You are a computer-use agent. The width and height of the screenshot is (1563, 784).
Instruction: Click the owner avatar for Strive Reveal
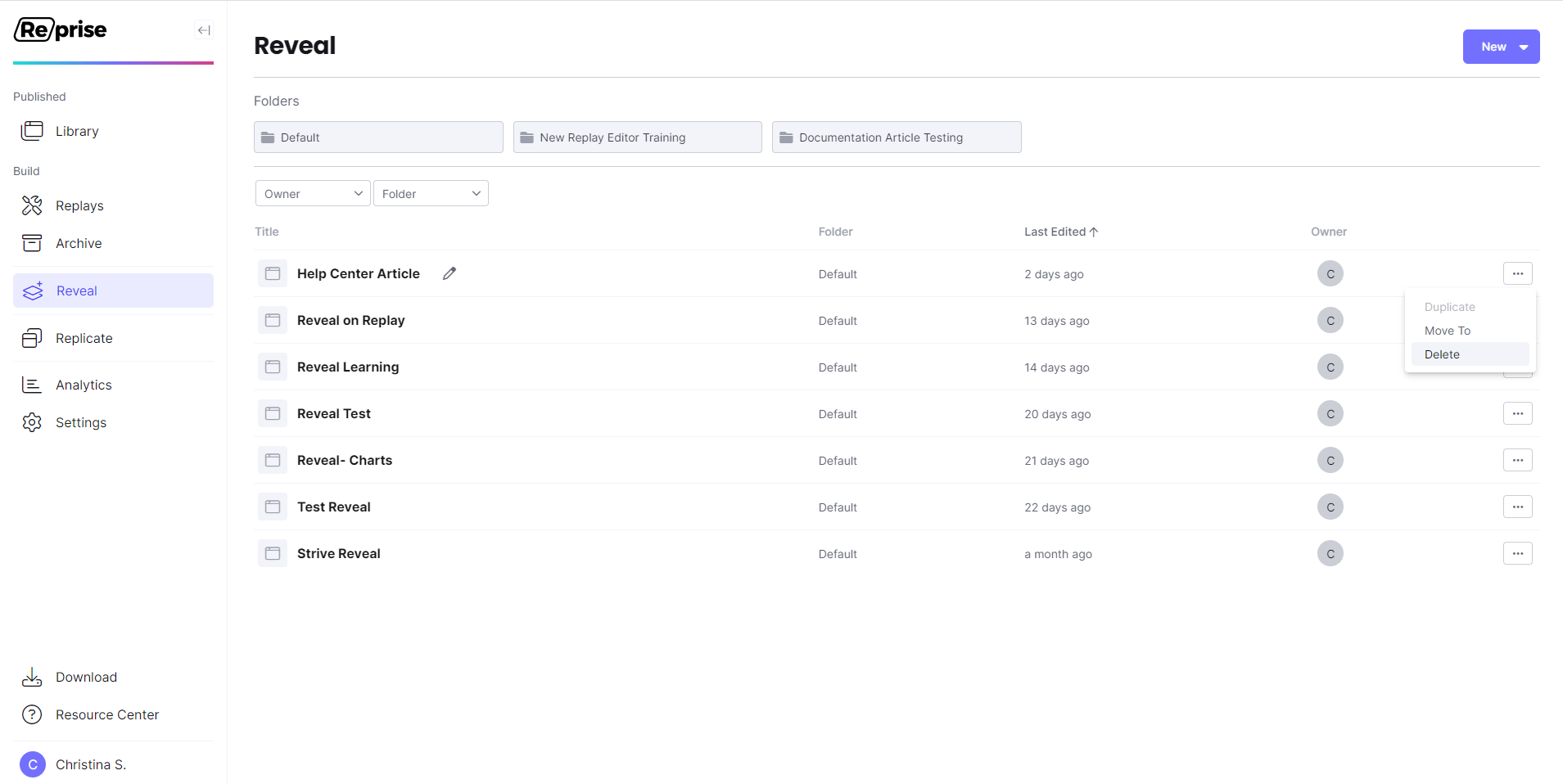click(1330, 553)
